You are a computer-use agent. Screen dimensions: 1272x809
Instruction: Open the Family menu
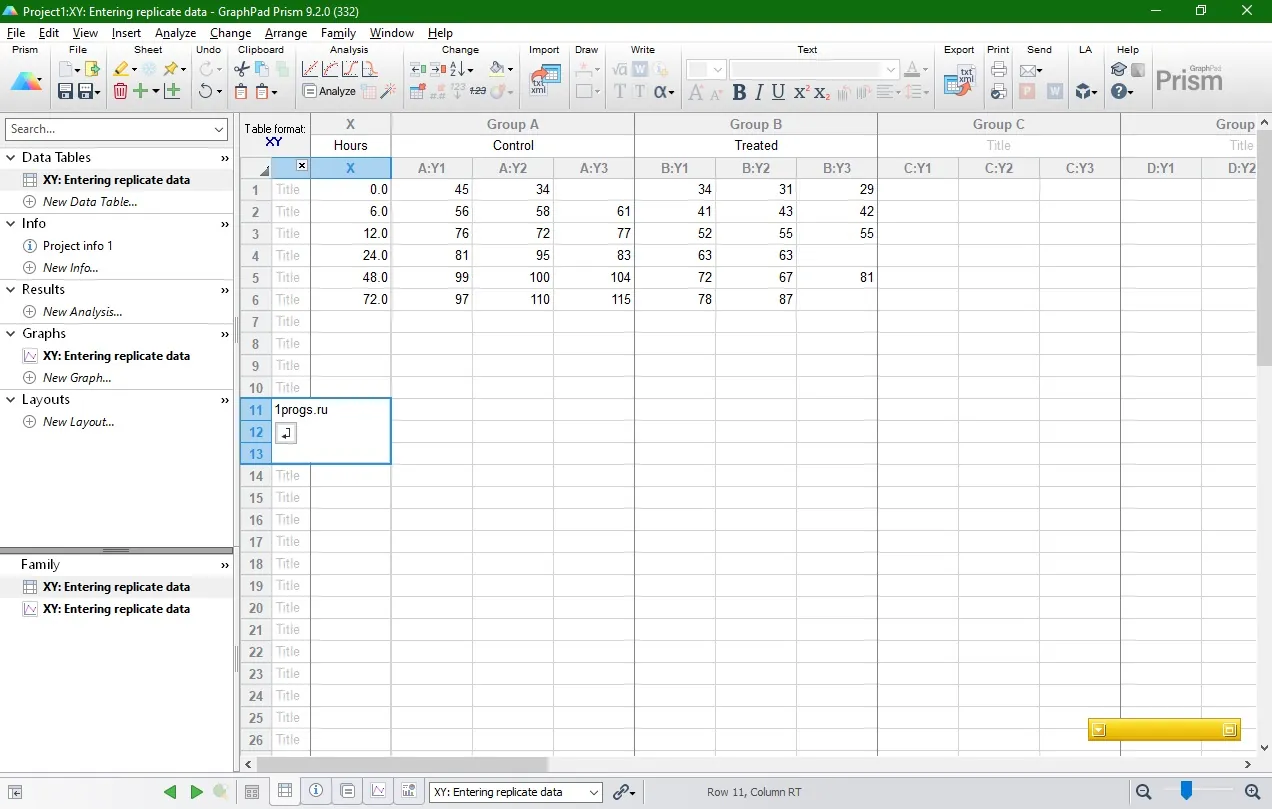pos(338,33)
